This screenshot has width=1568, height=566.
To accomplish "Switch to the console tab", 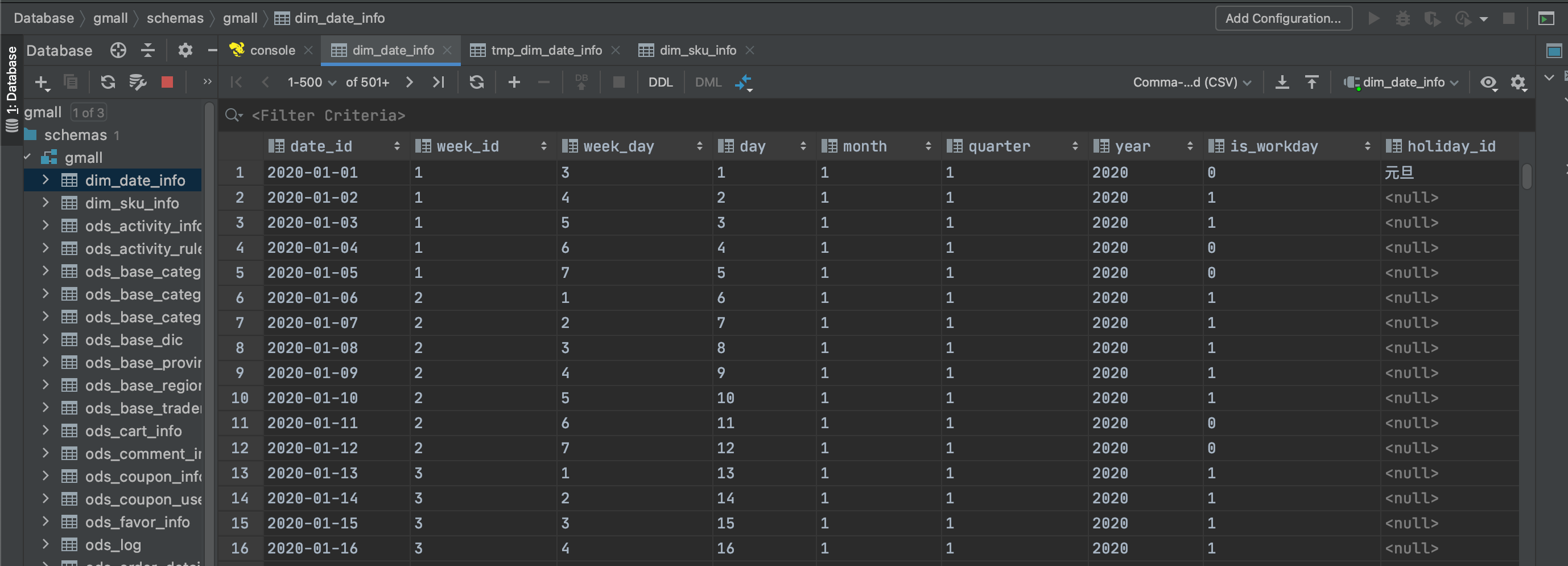I will tap(263, 51).
